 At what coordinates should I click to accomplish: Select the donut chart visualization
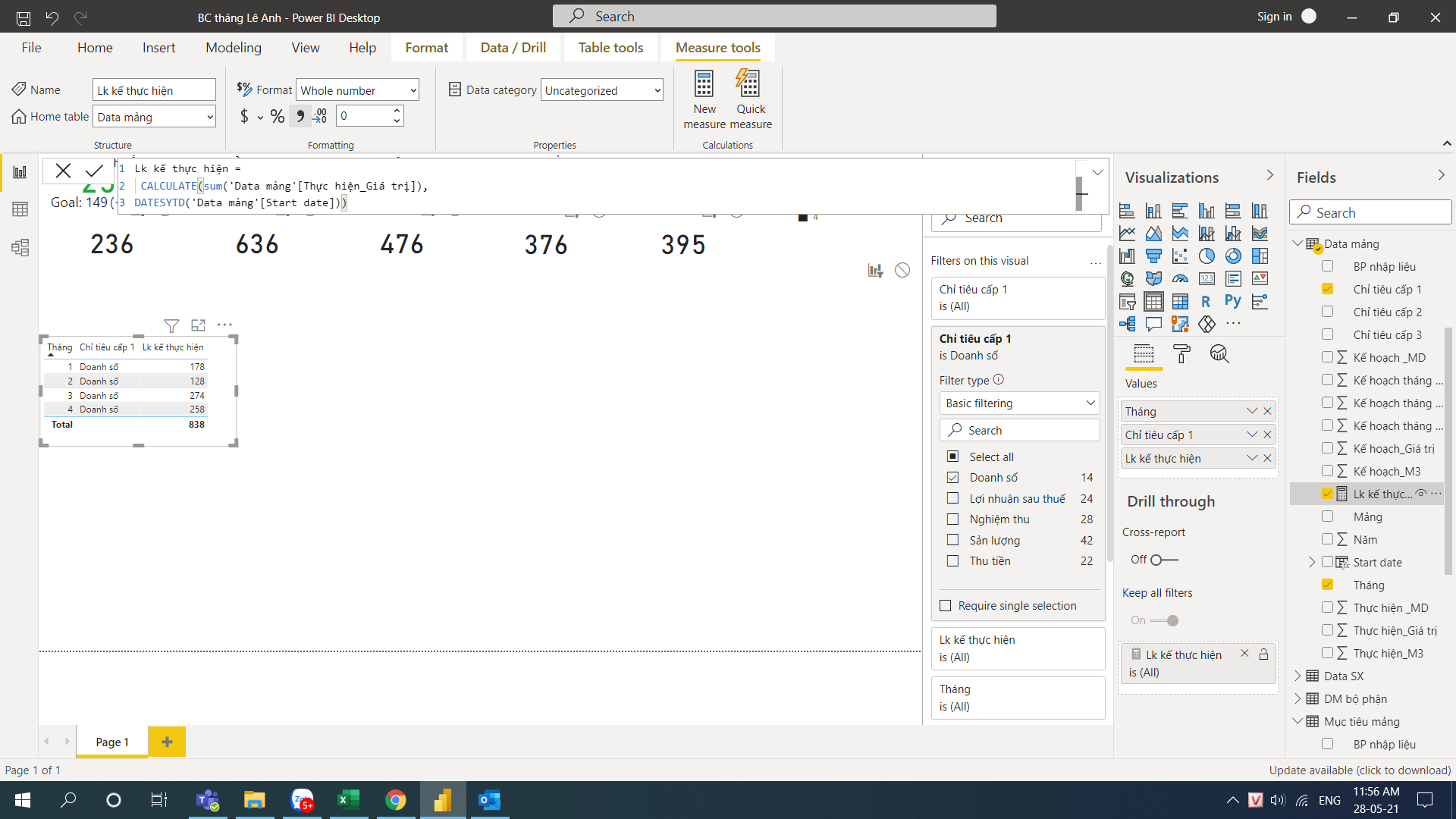pos(1233,256)
